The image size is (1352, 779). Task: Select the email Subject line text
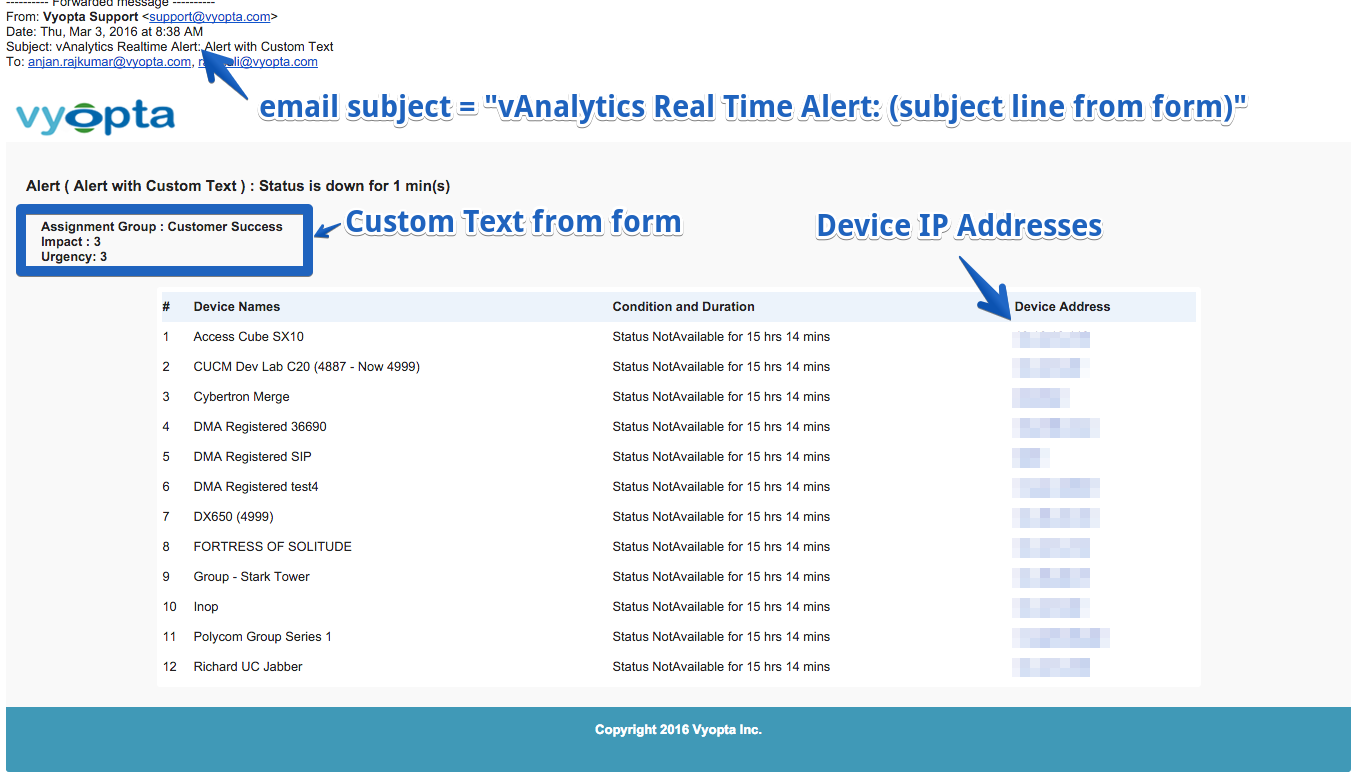click(x=170, y=47)
